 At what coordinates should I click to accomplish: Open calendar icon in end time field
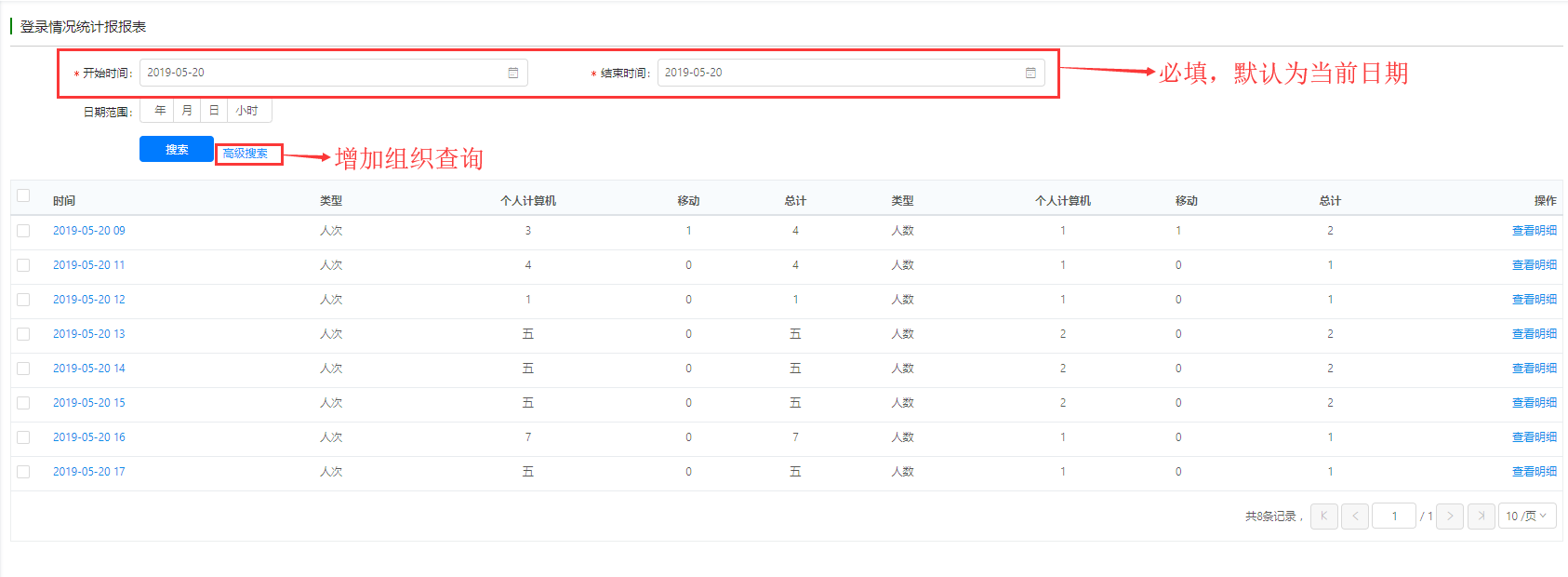pos(1030,73)
